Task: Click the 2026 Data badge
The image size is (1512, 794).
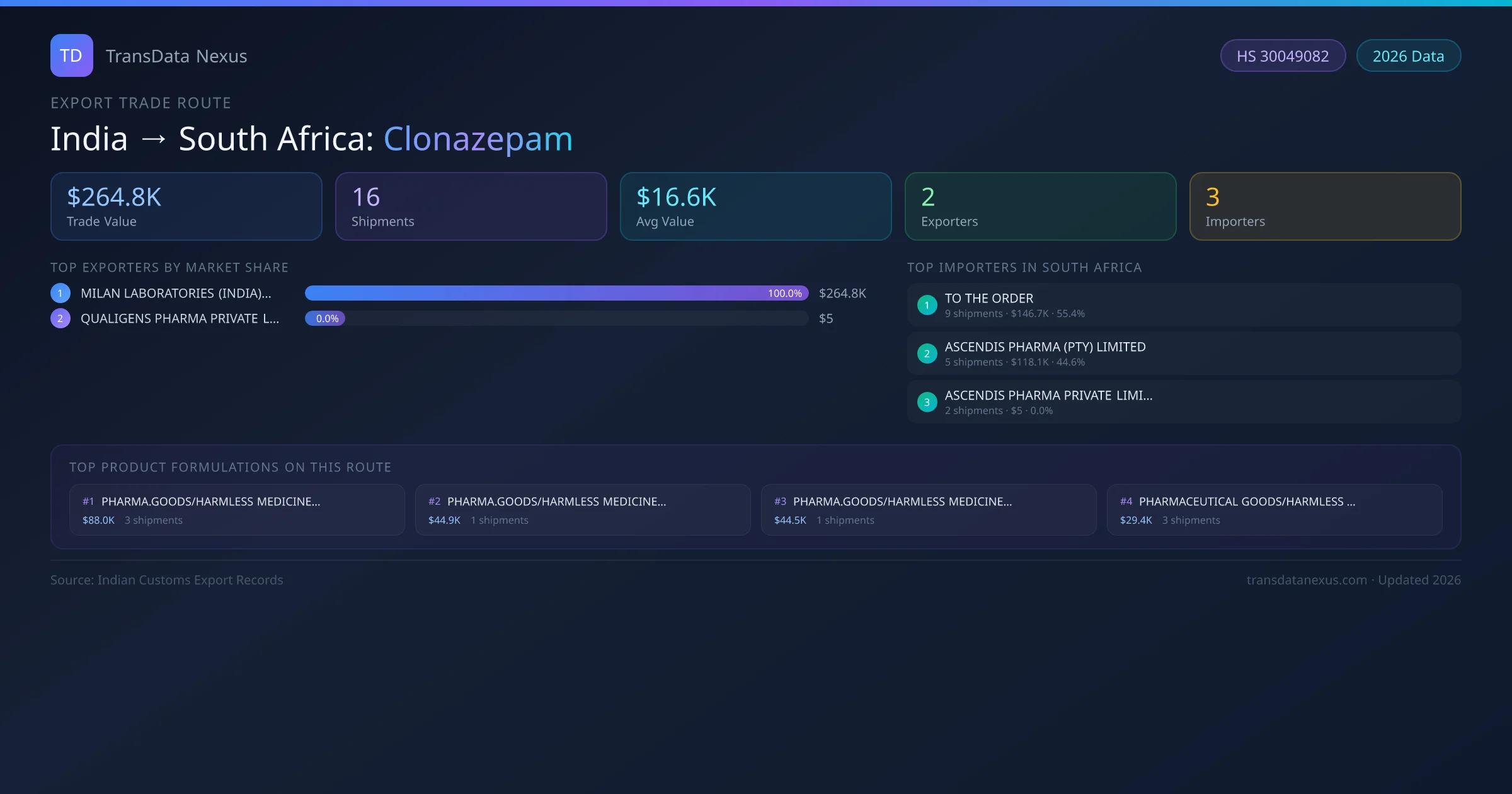Action: (x=1408, y=56)
